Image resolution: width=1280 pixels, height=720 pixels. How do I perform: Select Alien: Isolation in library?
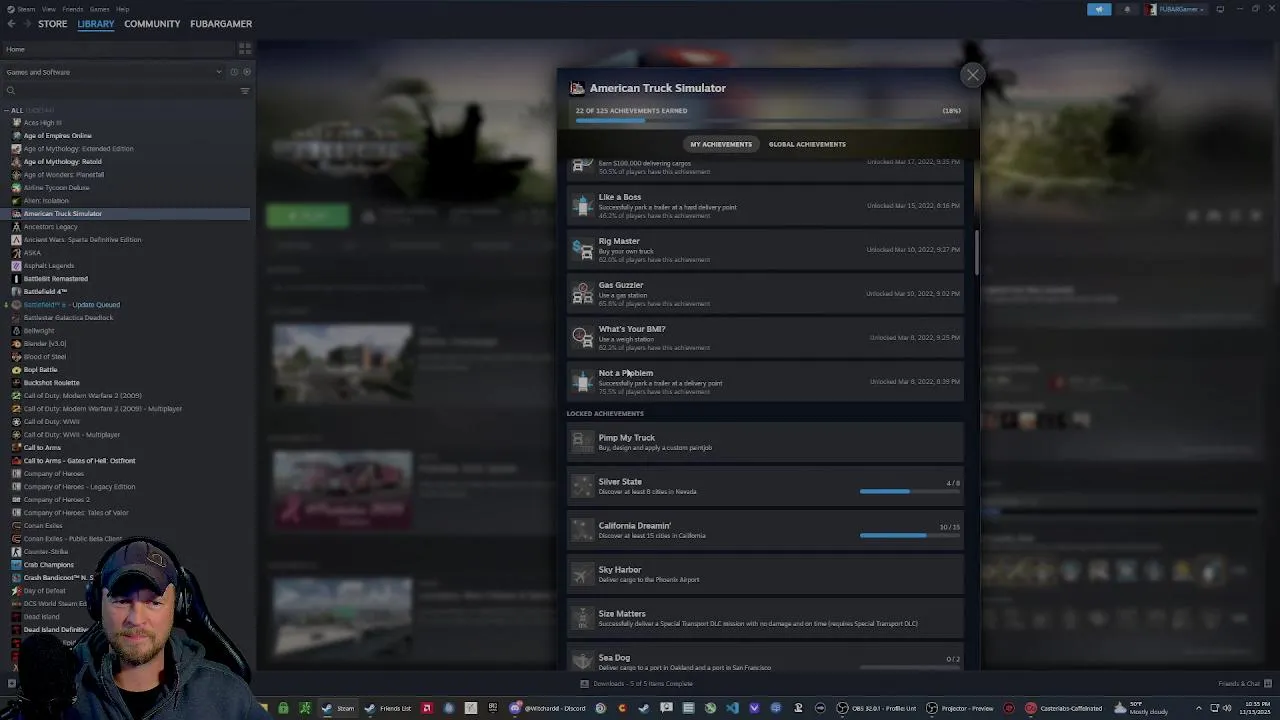46,201
